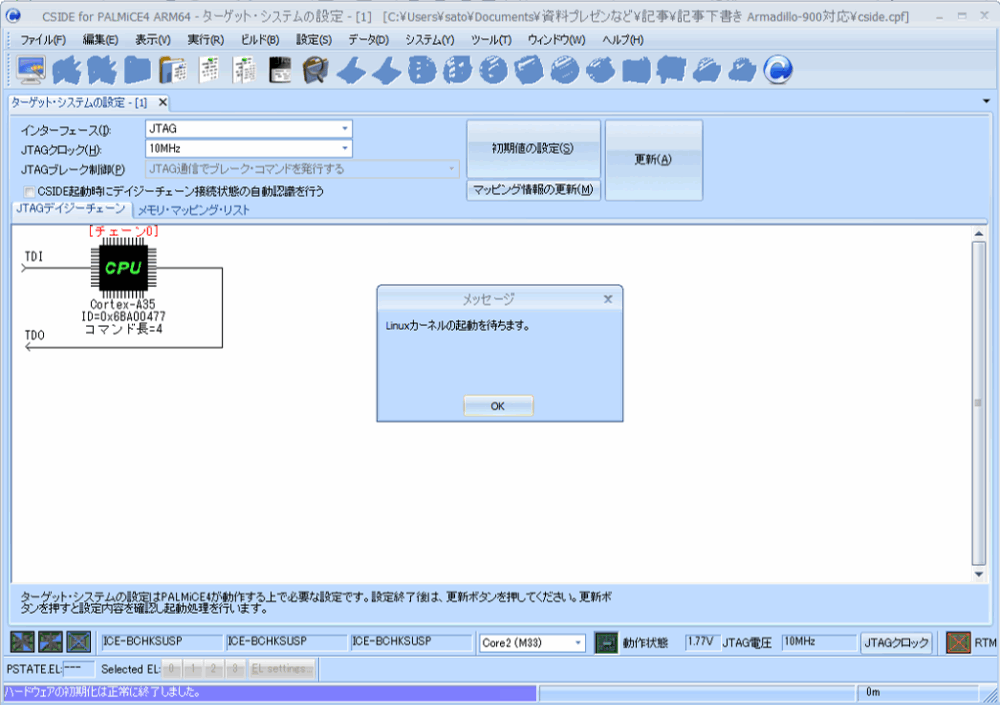Click the operation status monitor icon
Image resolution: width=1000 pixels, height=705 pixels.
click(x=605, y=643)
